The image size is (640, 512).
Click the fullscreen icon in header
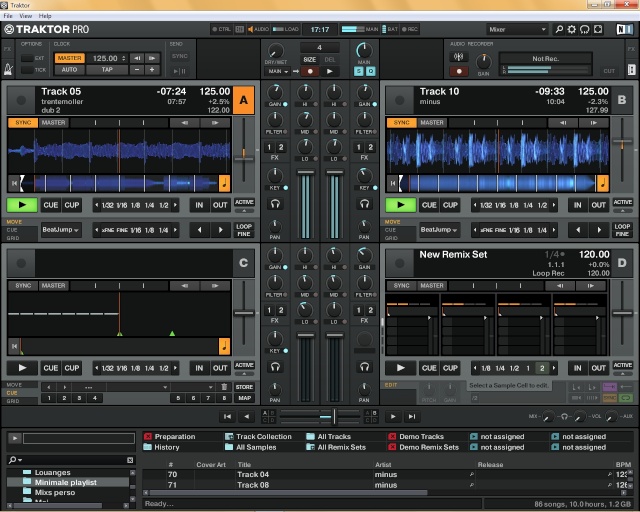click(x=598, y=29)
